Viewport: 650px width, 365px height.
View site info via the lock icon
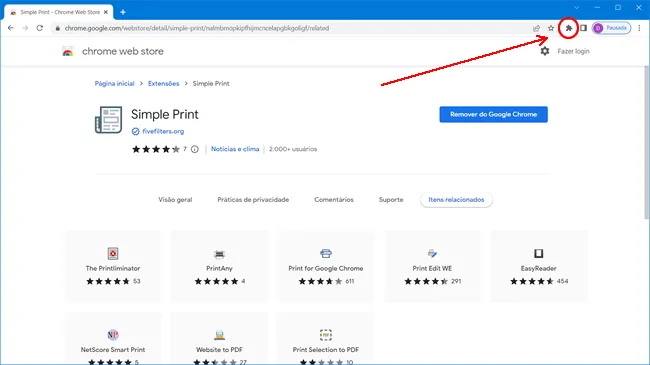(x=58, y=28)
